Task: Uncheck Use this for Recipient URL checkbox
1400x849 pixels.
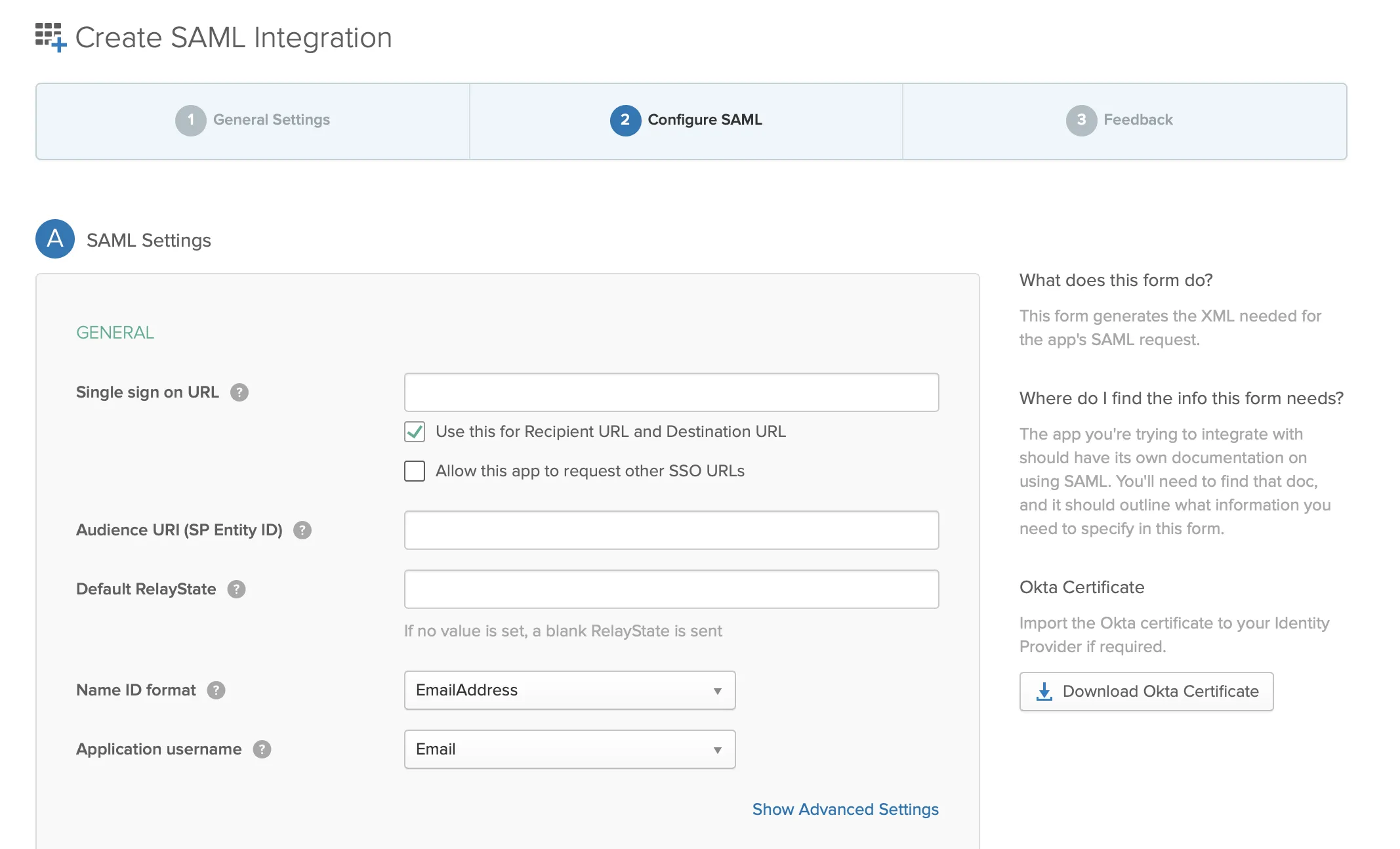Action: point(415,432)
